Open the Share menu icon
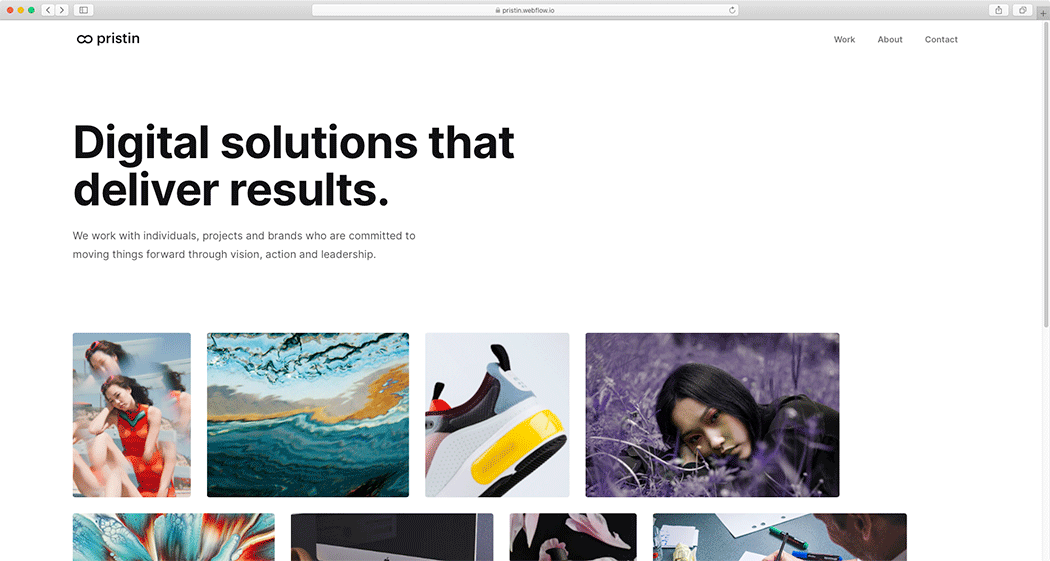1050x561 pixels. coord(998,10)
